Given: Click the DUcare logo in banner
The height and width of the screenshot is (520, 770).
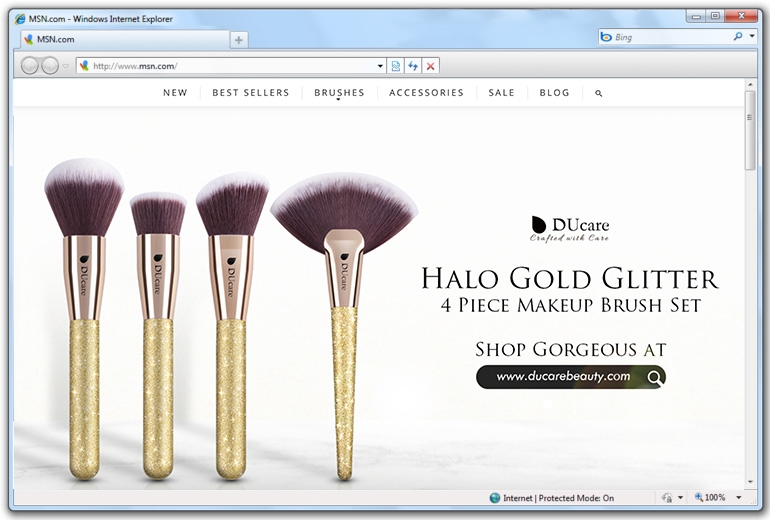Looking at the screenshot, I should (570, 229).
